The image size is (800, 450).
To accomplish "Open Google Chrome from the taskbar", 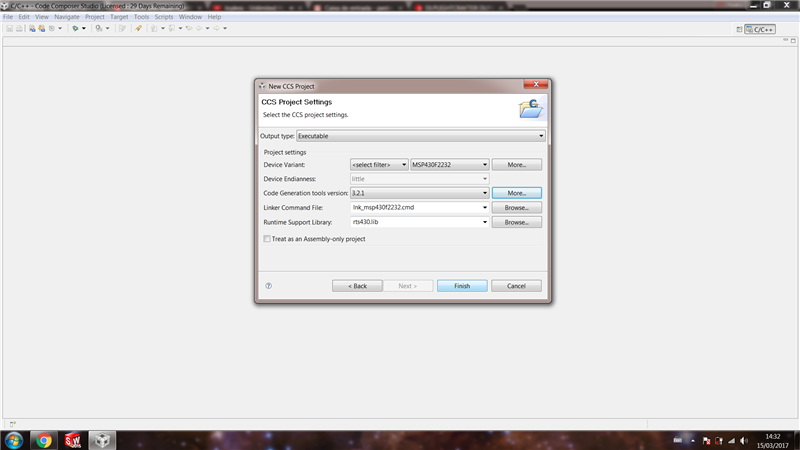I will (x=44, y=440).
